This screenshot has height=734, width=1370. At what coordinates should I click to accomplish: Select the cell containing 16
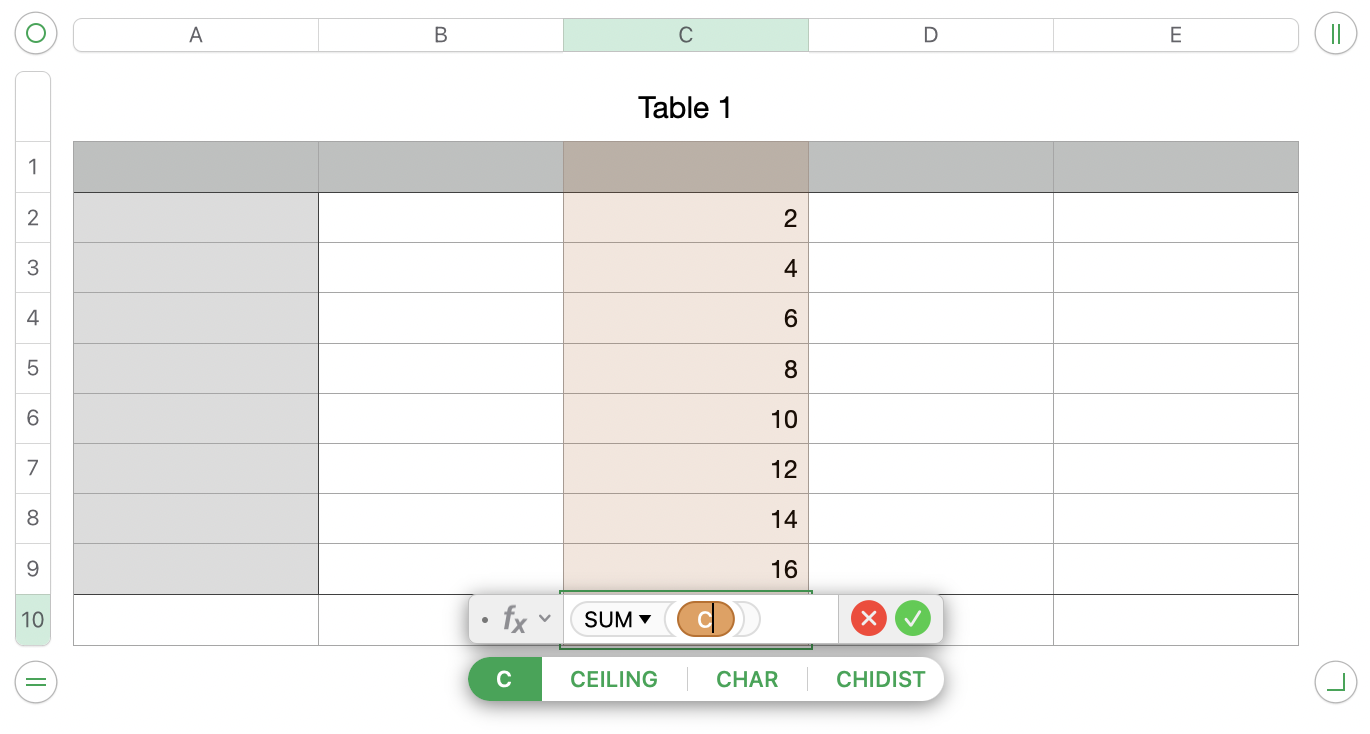pyautogui.click(x=686, y=569)
